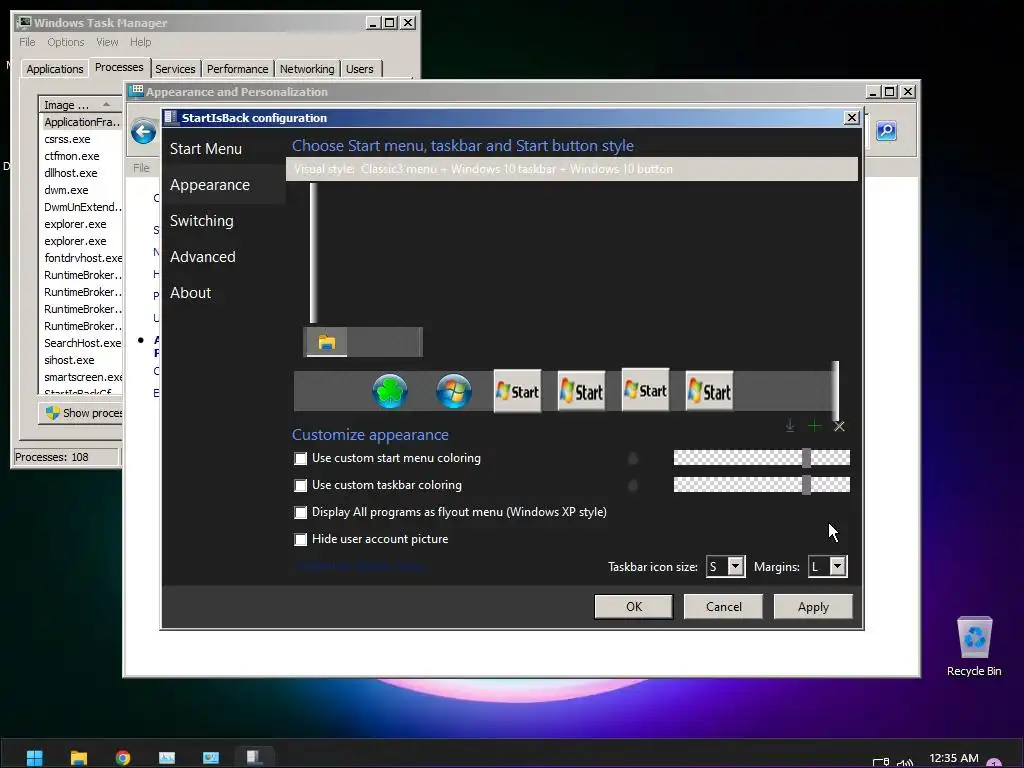Click the green plus add style icon

(x=814, y=426)
